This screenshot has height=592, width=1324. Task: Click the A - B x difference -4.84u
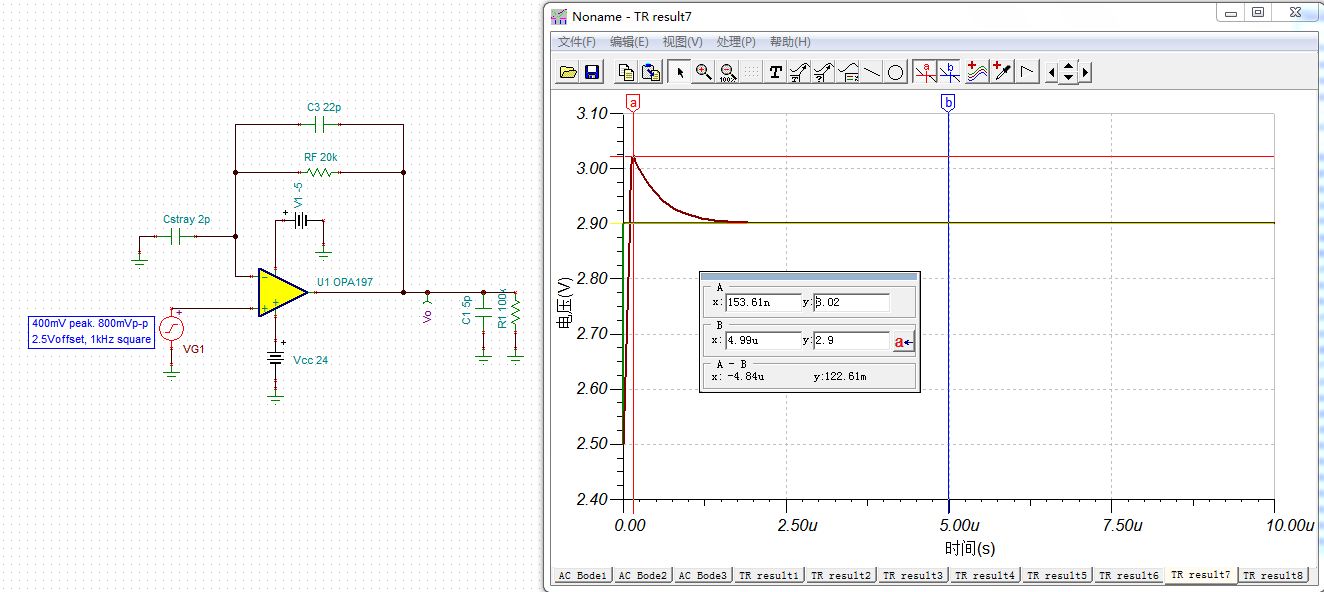point(739,377)
